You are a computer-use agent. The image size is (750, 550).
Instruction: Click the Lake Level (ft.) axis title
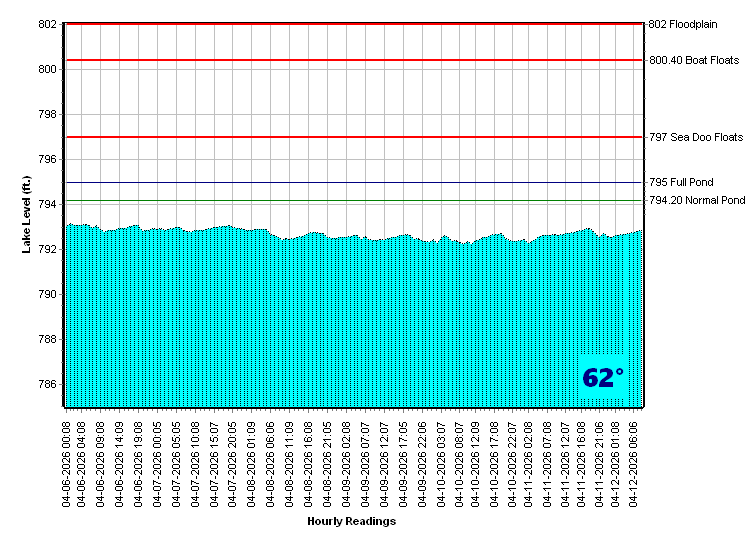[x=27, y=214]
